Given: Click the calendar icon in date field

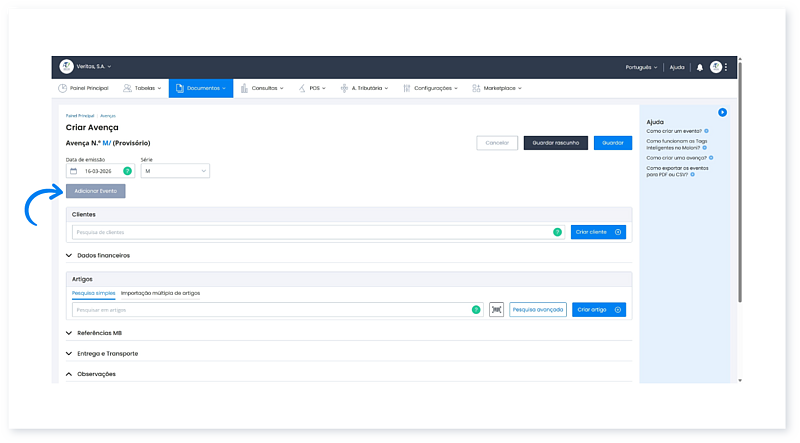Looking at the screenshot, I should (73, 171).
